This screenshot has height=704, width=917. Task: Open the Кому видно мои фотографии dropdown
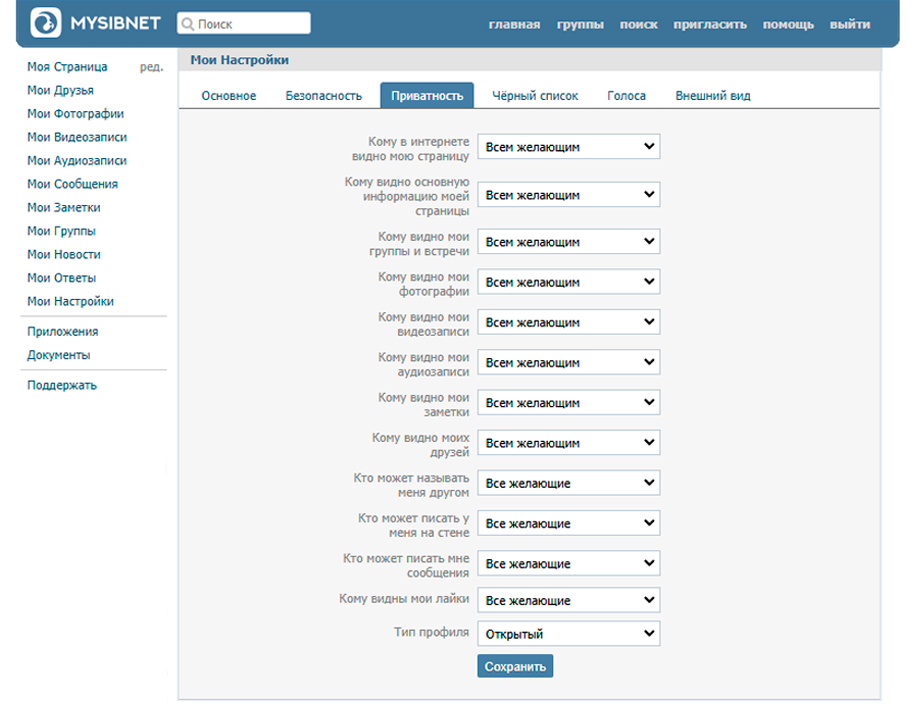tap(568, 282)
